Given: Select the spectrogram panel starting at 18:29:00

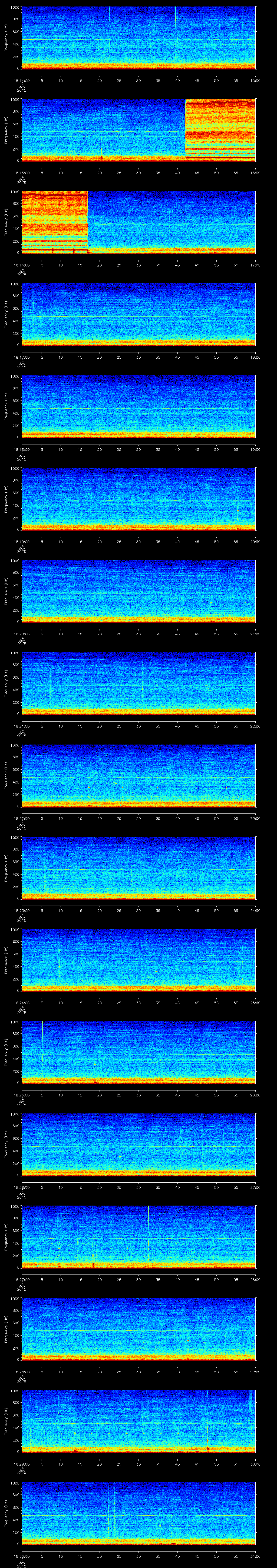Looking at the screenshot, I should coord(138,1421).
